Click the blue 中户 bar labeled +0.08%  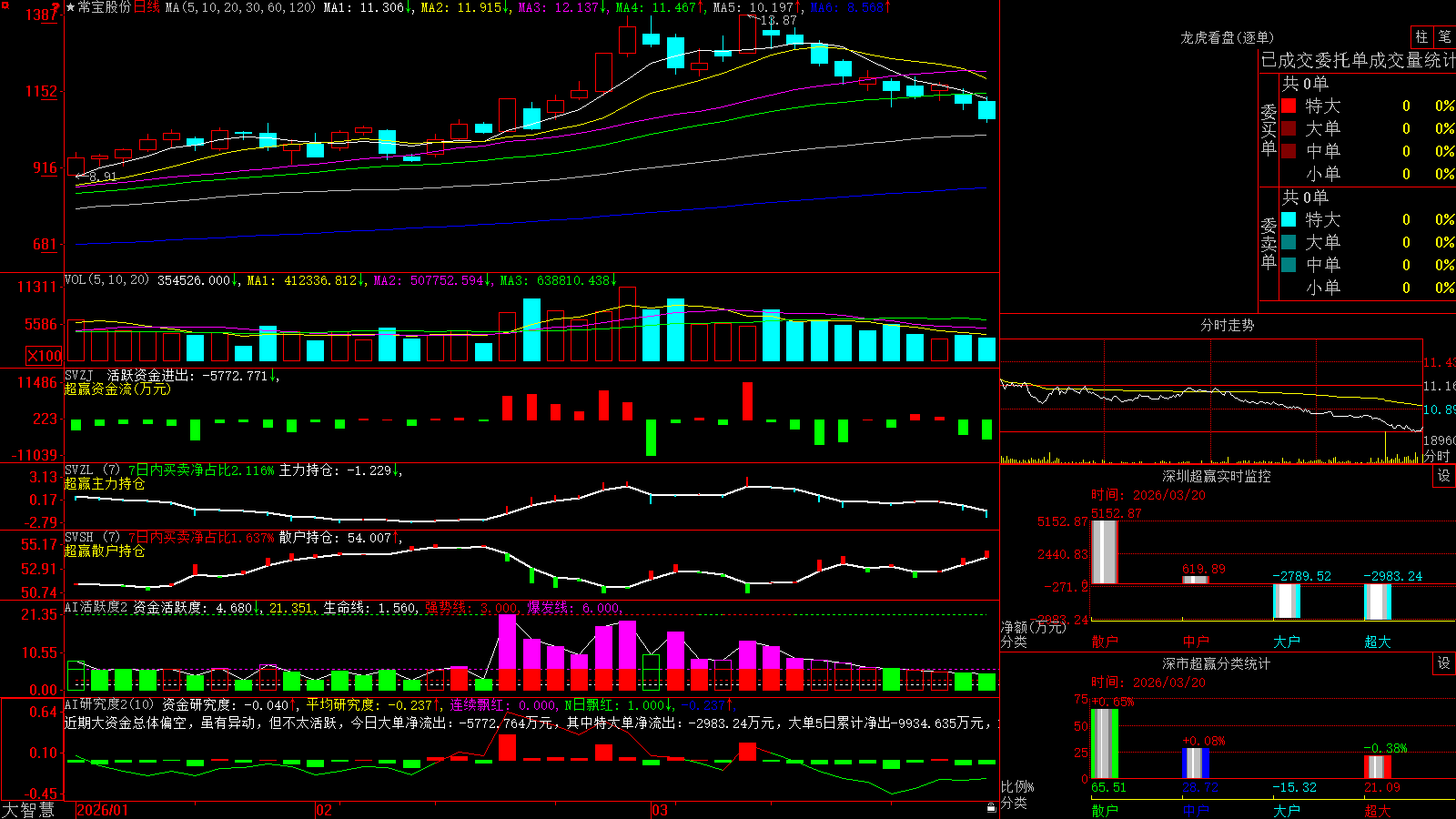(x=1195, y=763)
